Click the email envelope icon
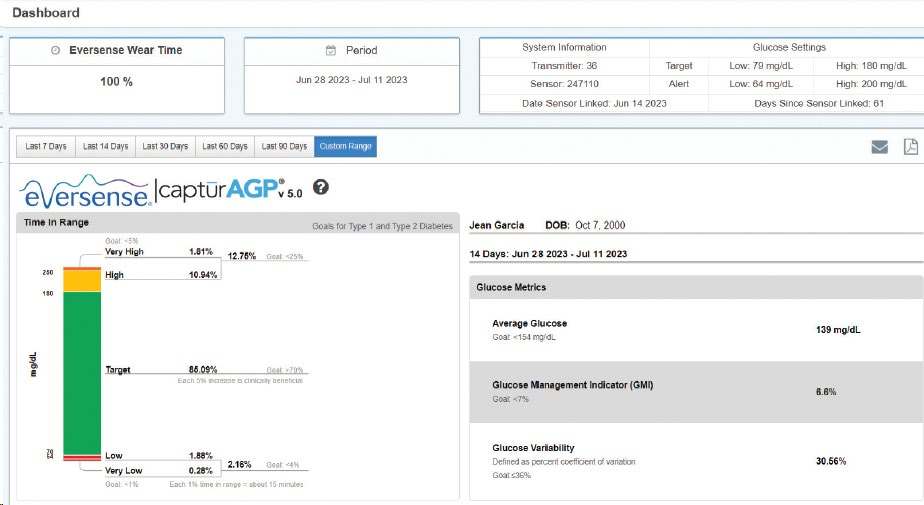 [879, 147]
